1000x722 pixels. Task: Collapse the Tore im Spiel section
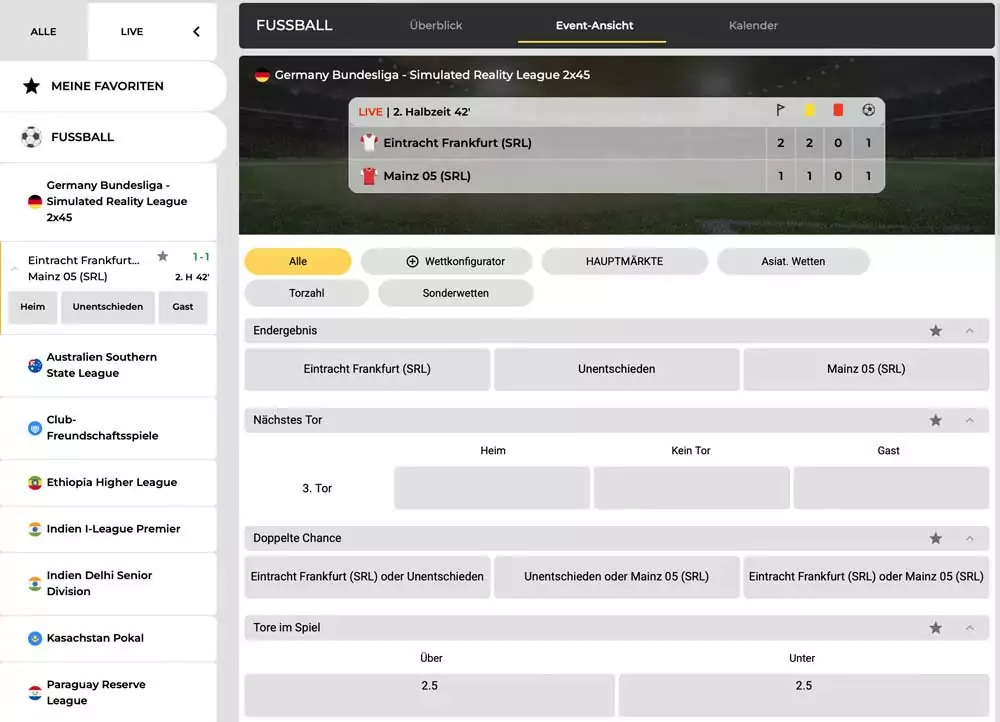[x=969, y=628]
